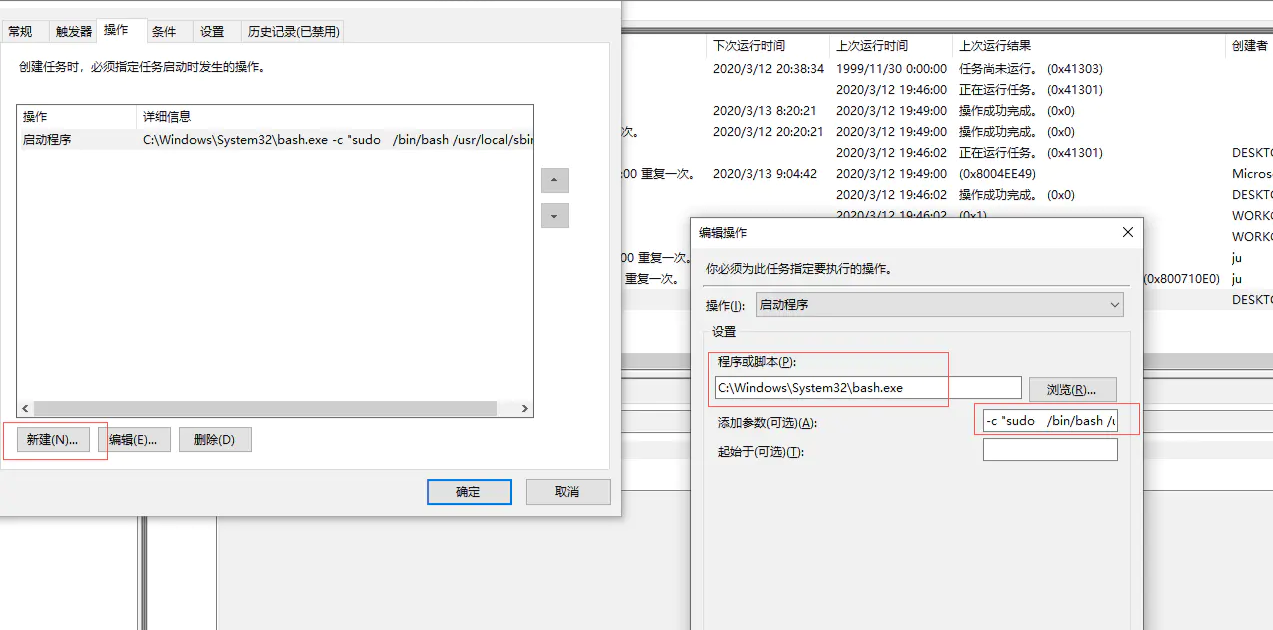Select next run time 2020/3/12 20:20:21

point(768,132)
